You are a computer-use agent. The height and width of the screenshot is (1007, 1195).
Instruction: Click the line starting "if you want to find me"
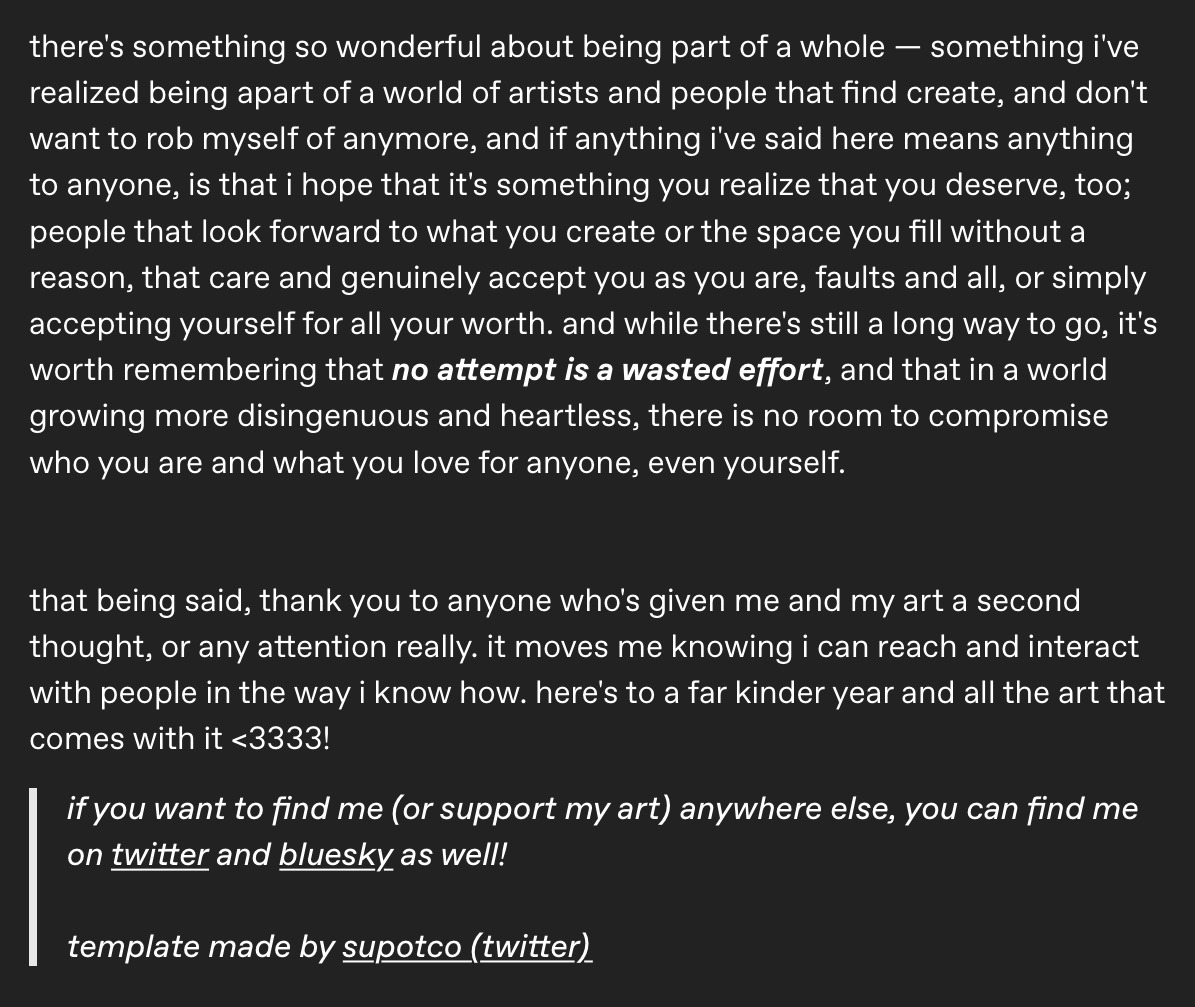pos(602,809)
